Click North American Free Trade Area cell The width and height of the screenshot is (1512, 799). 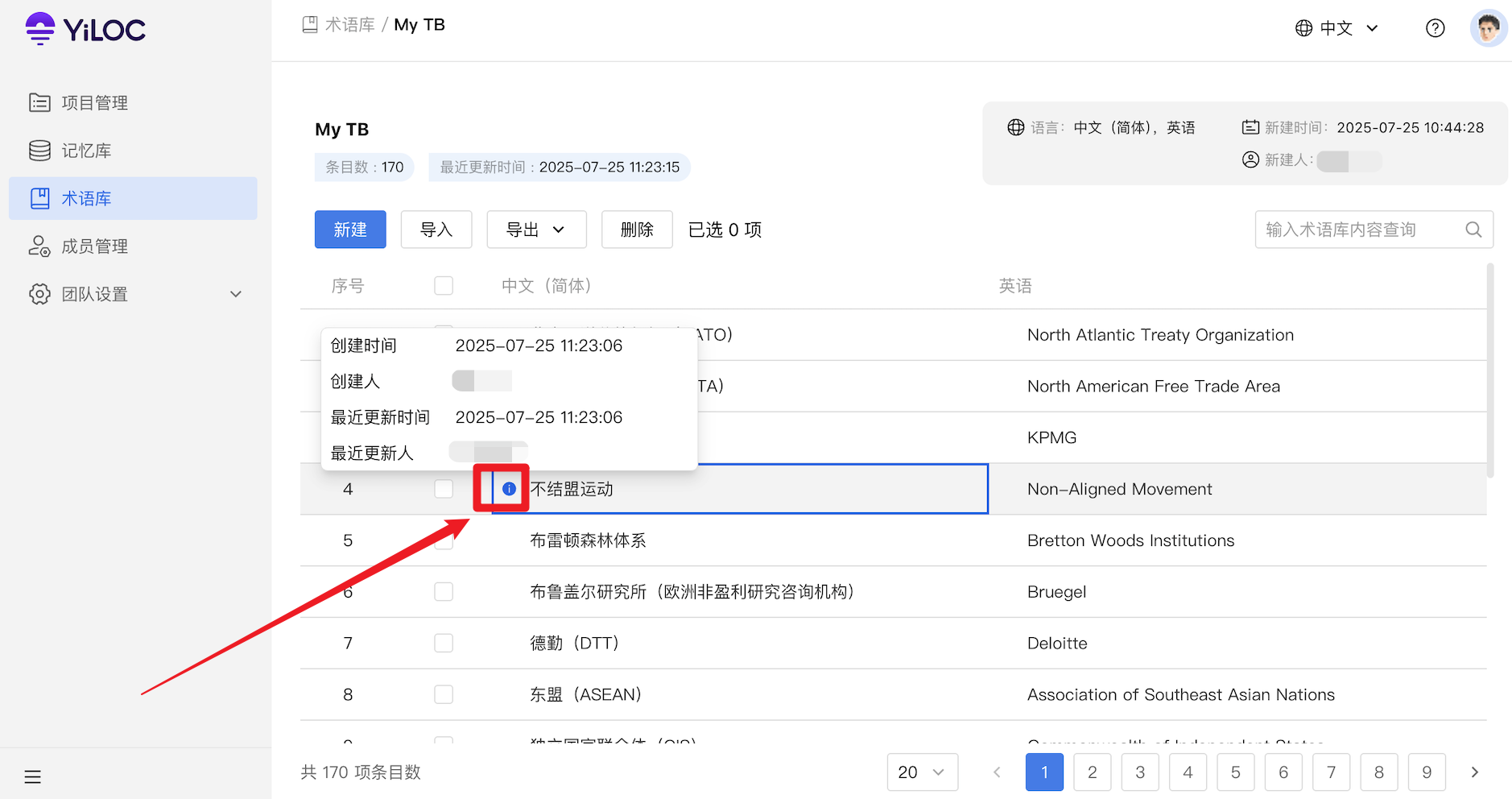pos(1154,387)
